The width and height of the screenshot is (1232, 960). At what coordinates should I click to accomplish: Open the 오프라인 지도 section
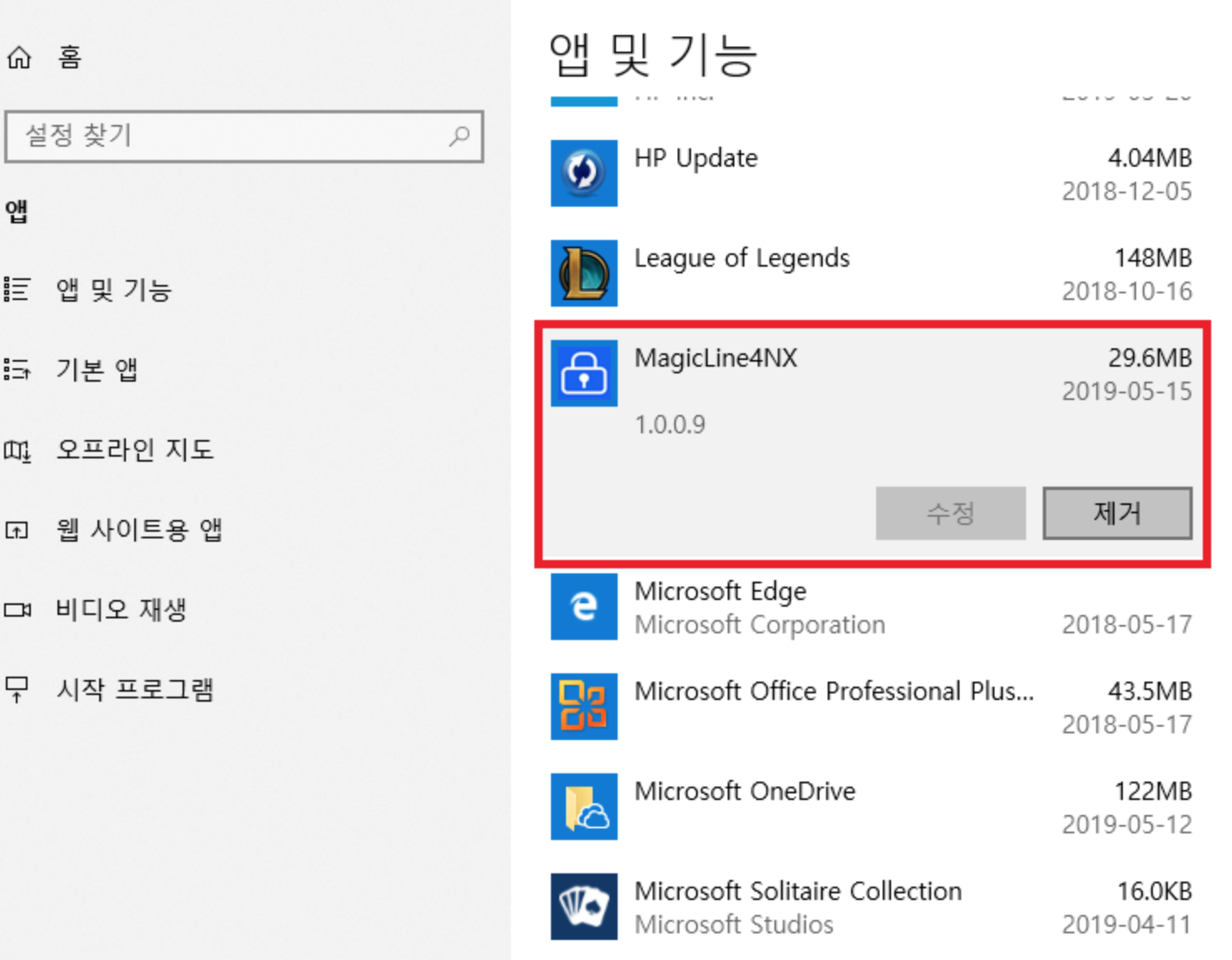(135, 450)
